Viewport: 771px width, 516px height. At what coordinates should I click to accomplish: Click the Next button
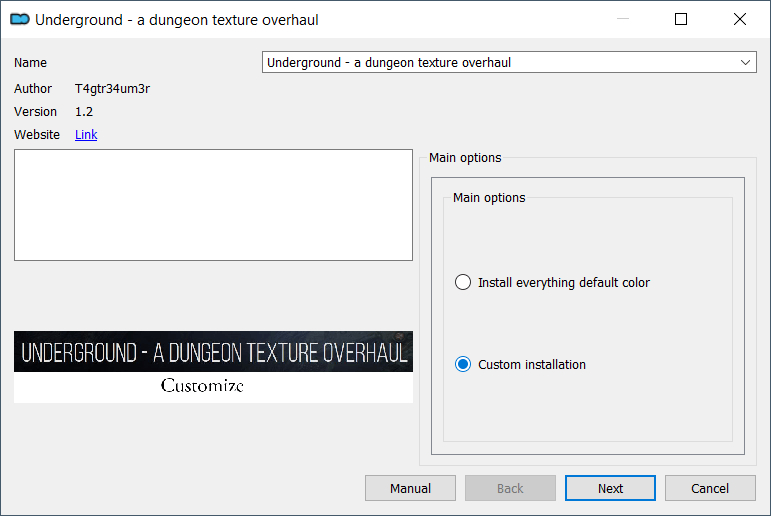coord(610,488)
